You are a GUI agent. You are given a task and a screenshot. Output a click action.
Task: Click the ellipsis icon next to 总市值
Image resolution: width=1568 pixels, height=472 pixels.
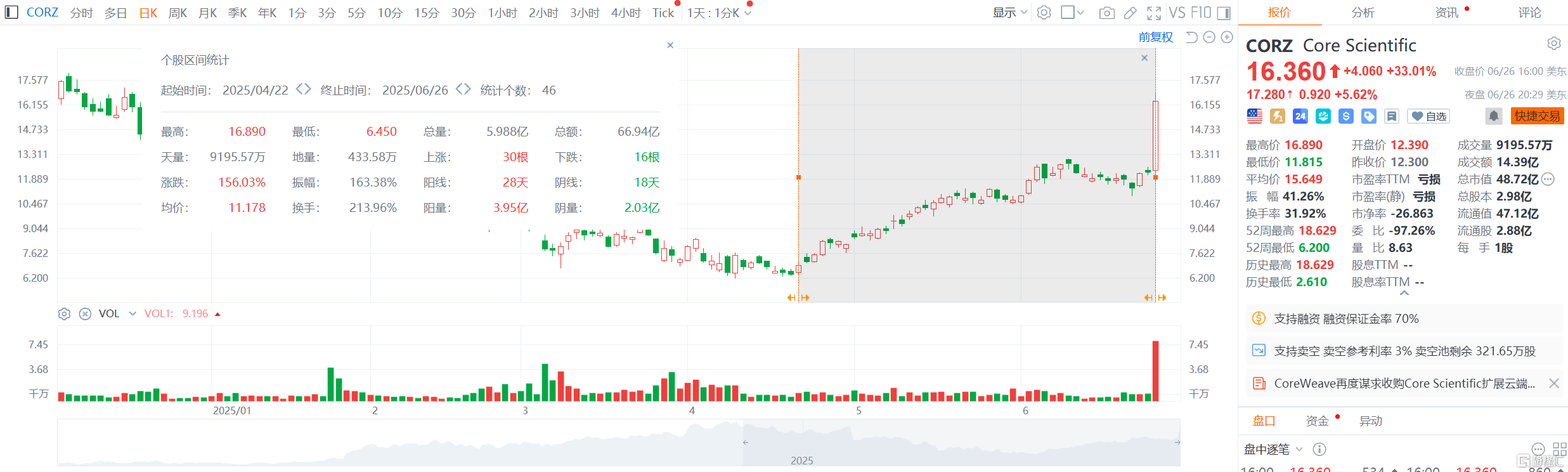tap(1548, 179)
